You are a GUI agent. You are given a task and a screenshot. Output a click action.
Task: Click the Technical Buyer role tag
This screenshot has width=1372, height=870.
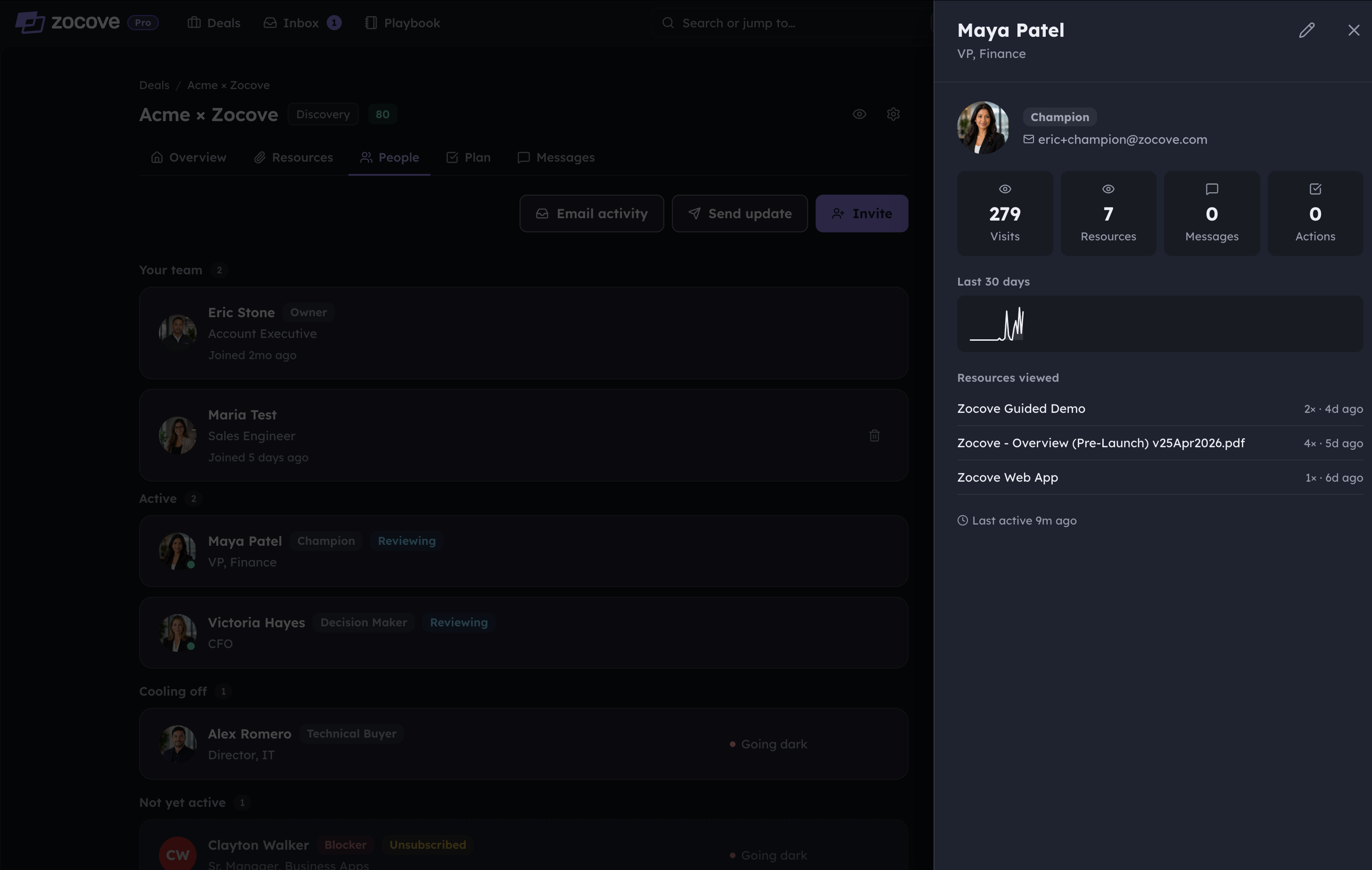point(352,733)
